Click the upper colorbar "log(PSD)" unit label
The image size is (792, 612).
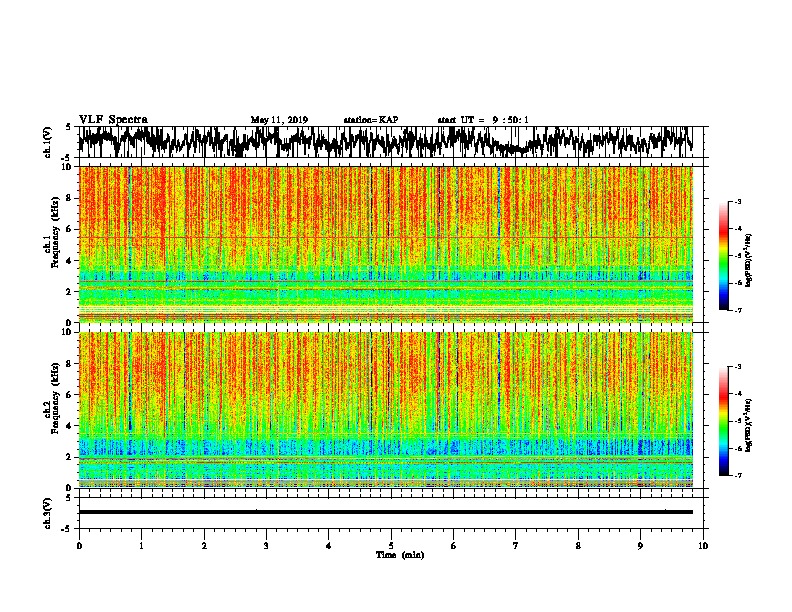coord(749,260)
